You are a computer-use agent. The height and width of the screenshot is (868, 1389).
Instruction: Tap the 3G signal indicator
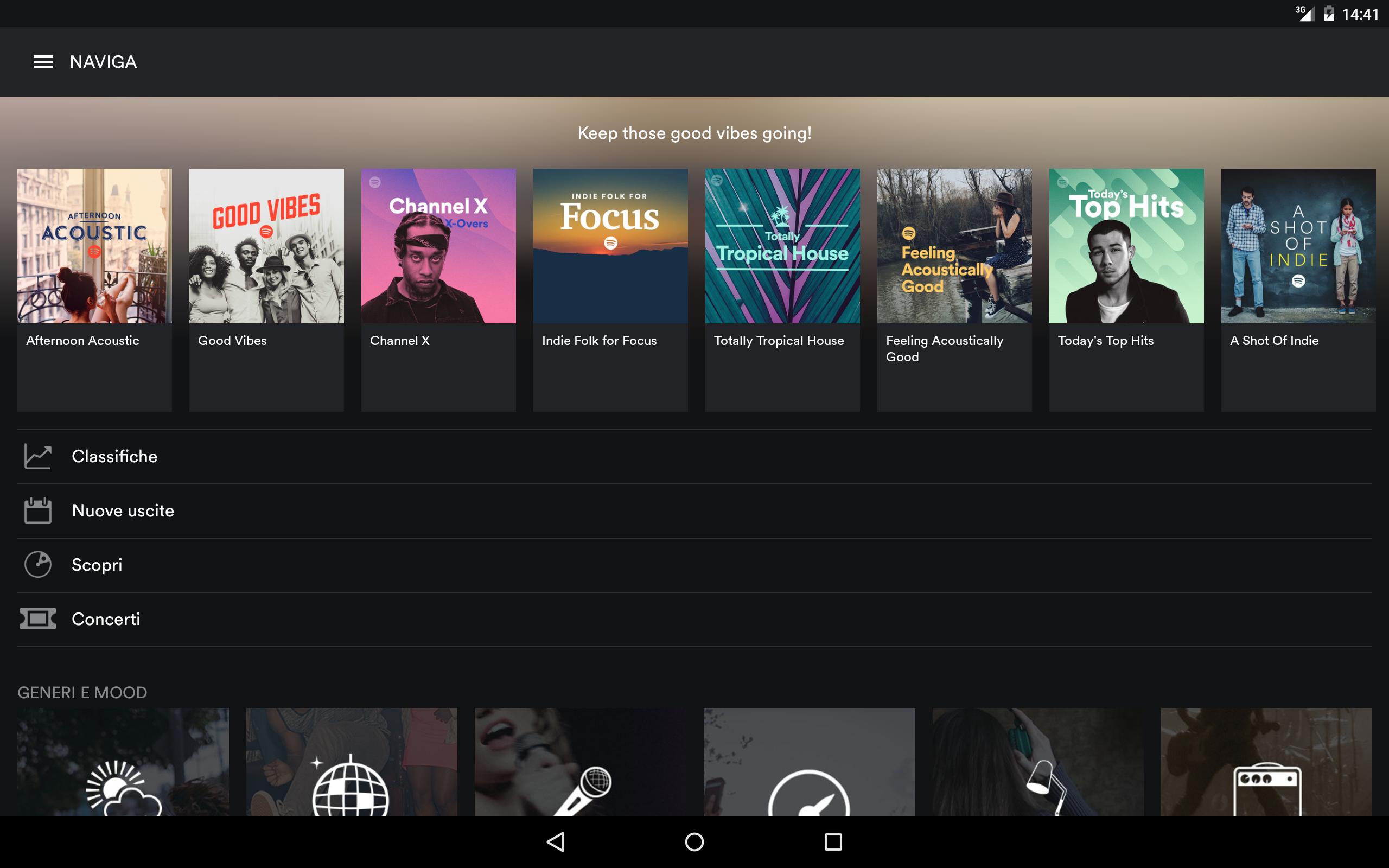pyautogui.click(x=1304, y=13)
